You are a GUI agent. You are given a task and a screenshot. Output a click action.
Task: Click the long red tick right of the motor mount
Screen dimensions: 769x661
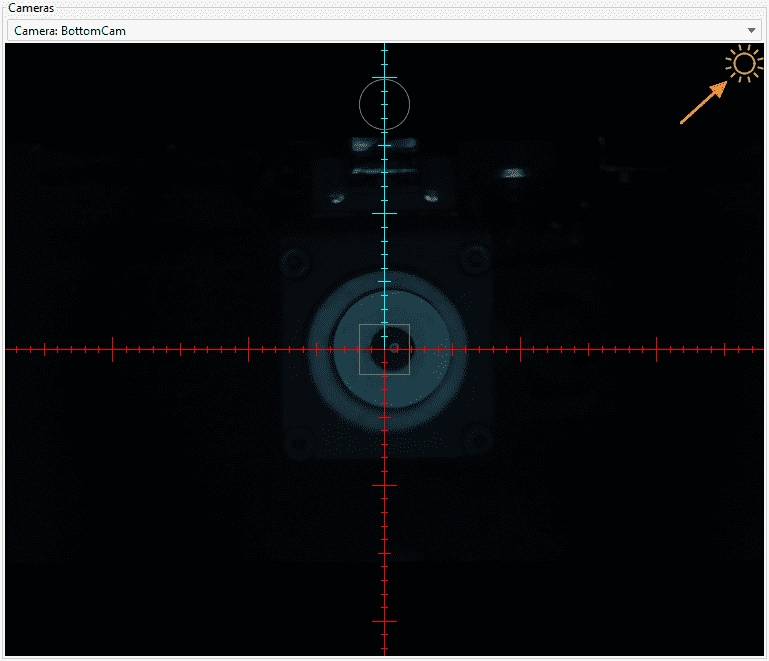pos(520,349)
